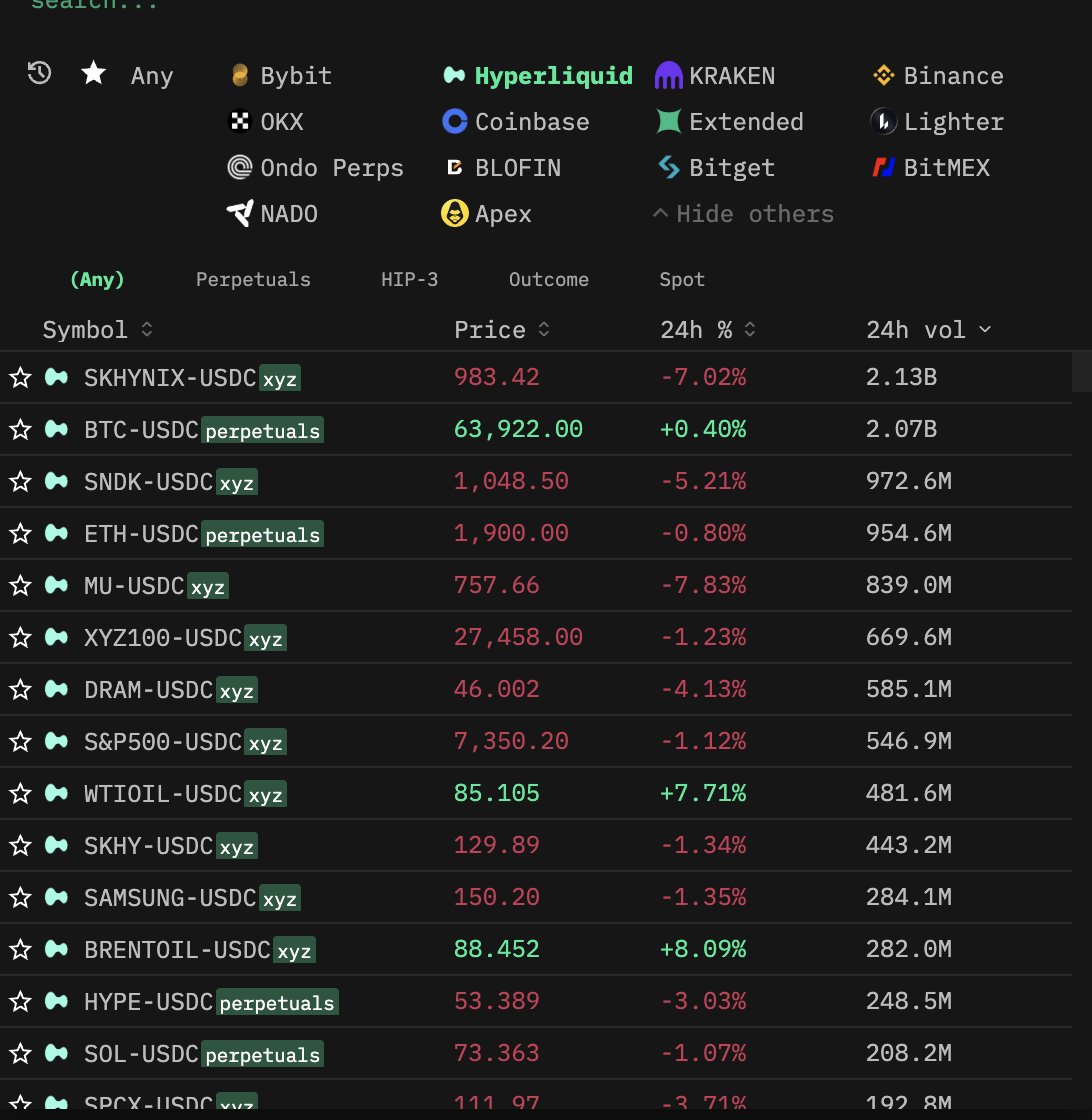Sort table by Price column
The image size is (1092, 1120).
[502, 330]
